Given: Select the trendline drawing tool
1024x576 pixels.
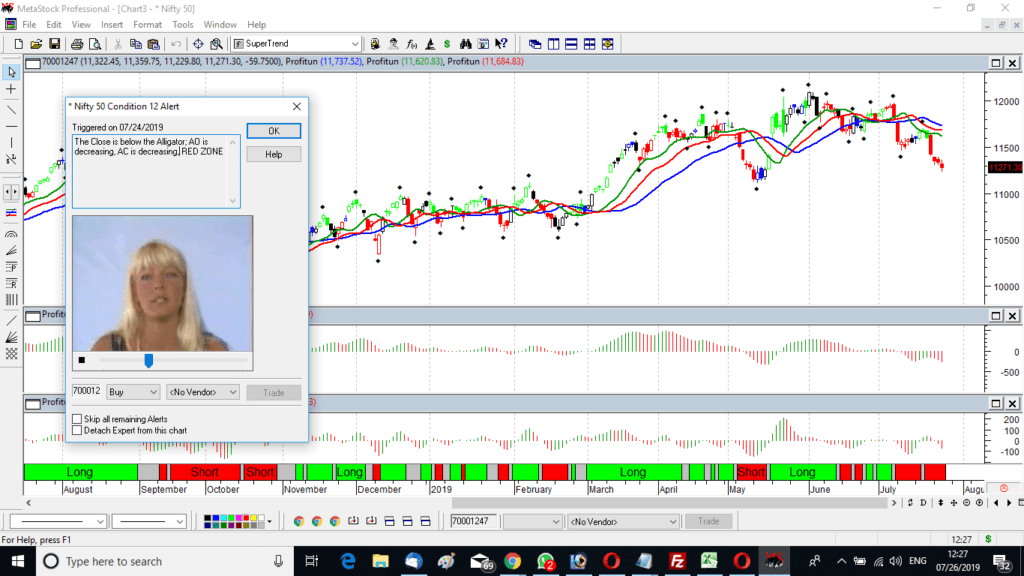Looking at the screenshot, I should click(11, 110).
